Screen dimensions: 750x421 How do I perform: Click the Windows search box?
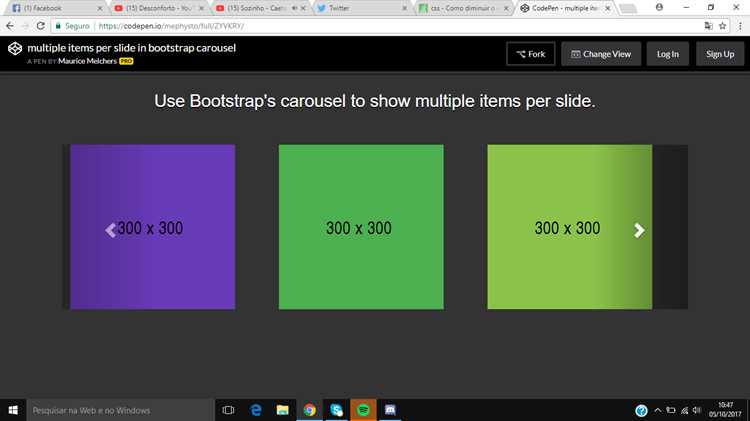pyautogui.click(x=120, y=410)
